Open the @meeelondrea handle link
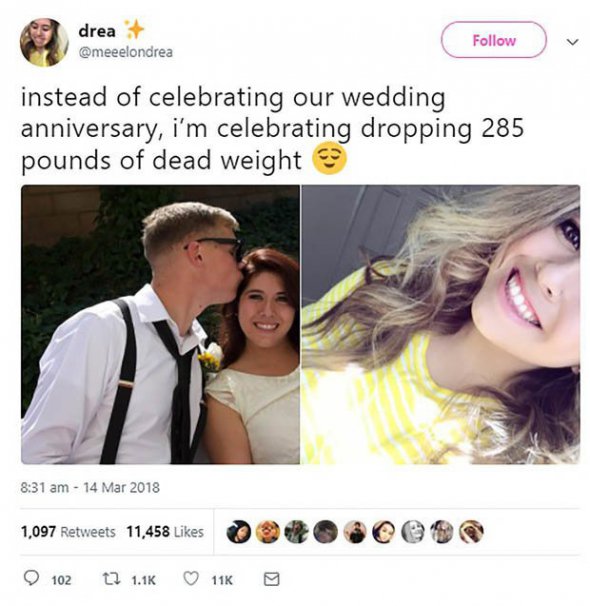590x606 pixels. [126, 52]
